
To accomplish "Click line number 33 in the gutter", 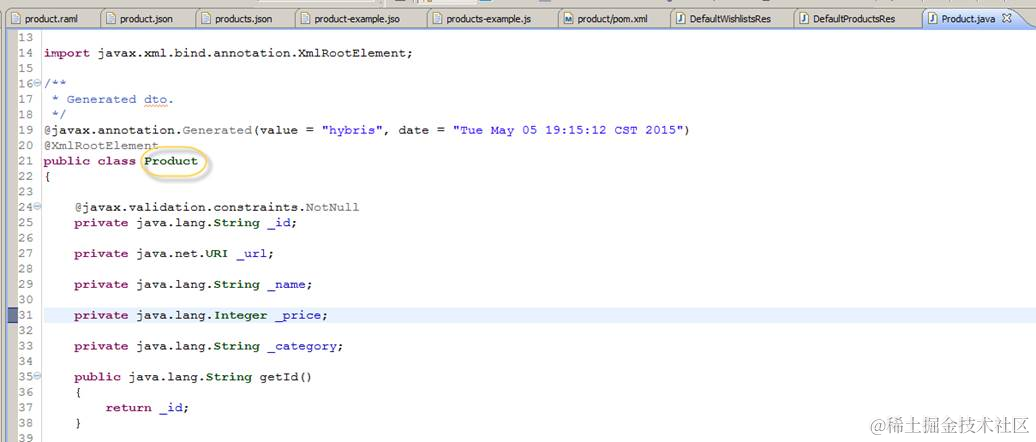I will [x=26, y=346].
